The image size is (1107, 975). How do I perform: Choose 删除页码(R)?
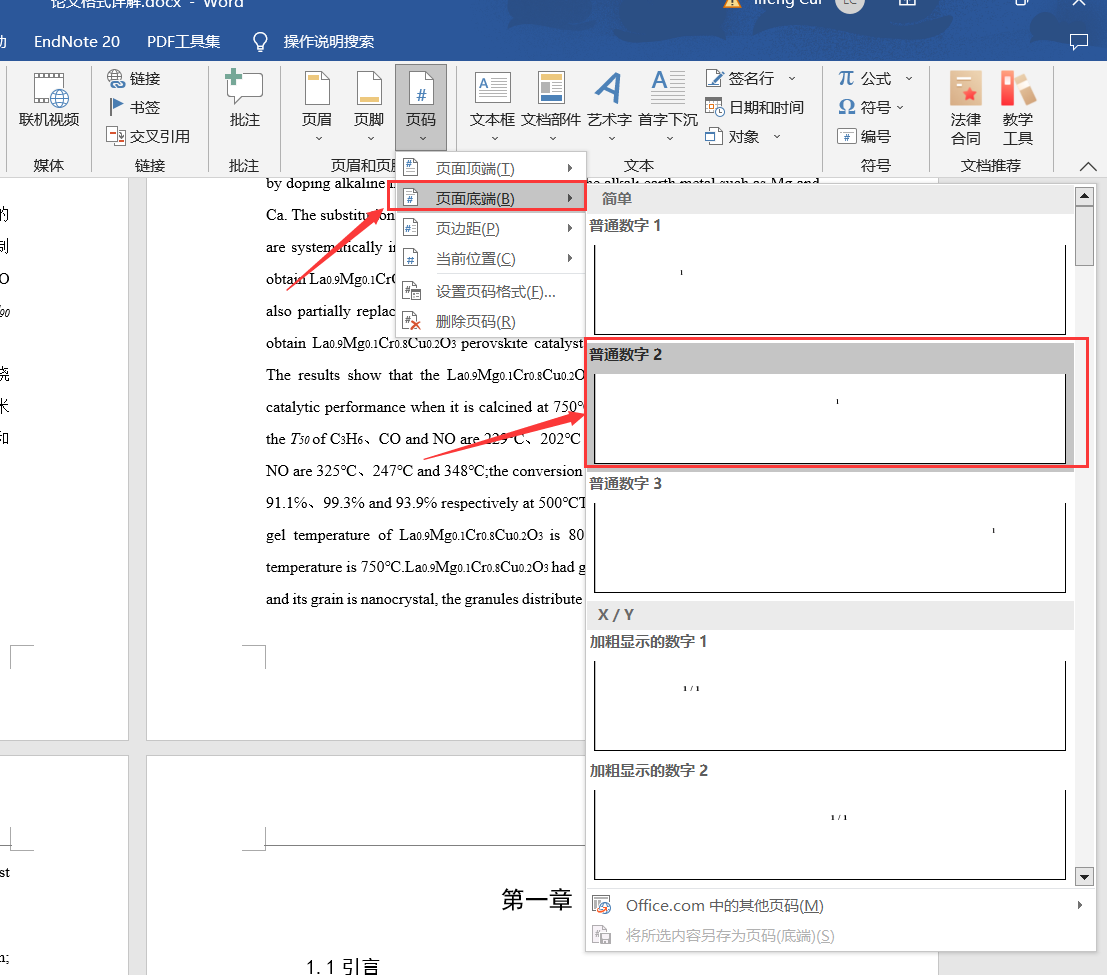[491, 322]
